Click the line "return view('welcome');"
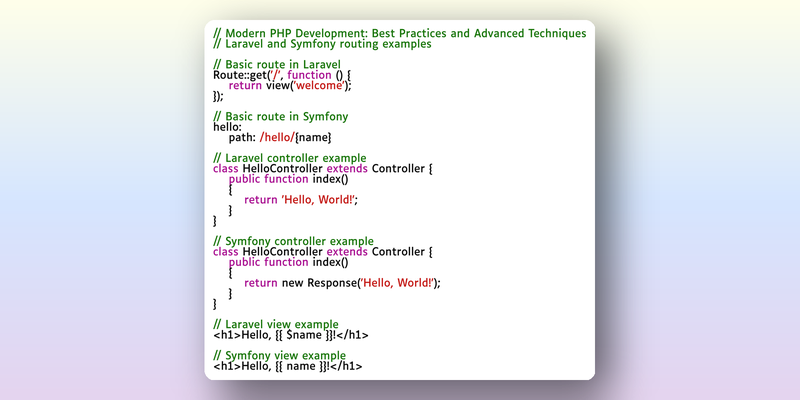800x400 pixels. pyautogui.click(x=290, y=86)
